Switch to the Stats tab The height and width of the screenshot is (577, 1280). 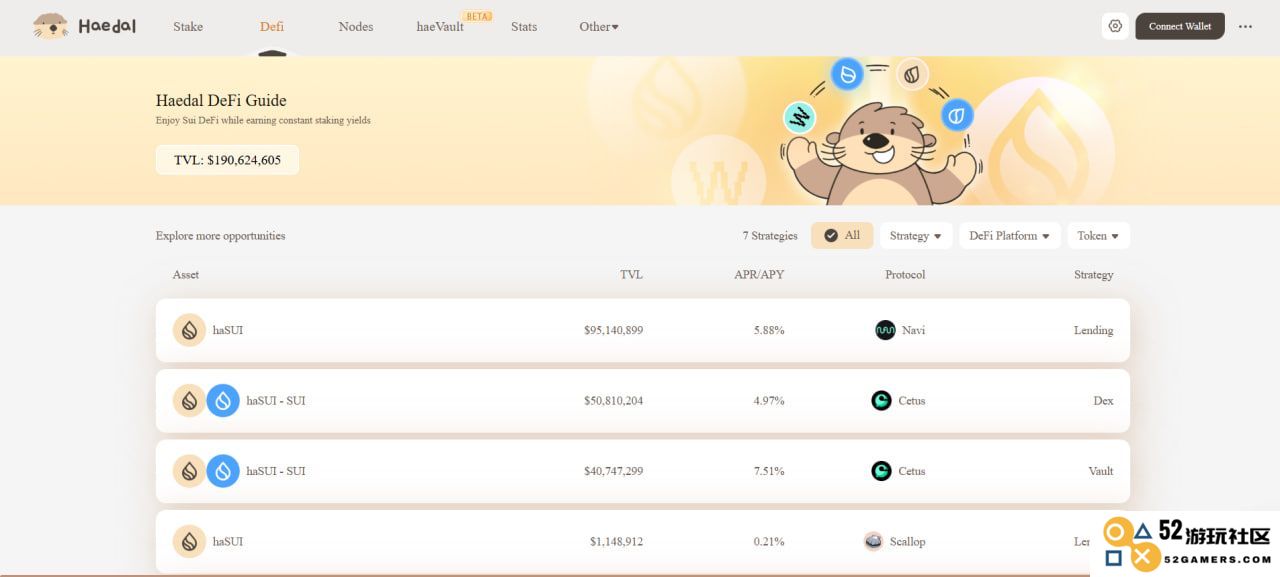524,27
